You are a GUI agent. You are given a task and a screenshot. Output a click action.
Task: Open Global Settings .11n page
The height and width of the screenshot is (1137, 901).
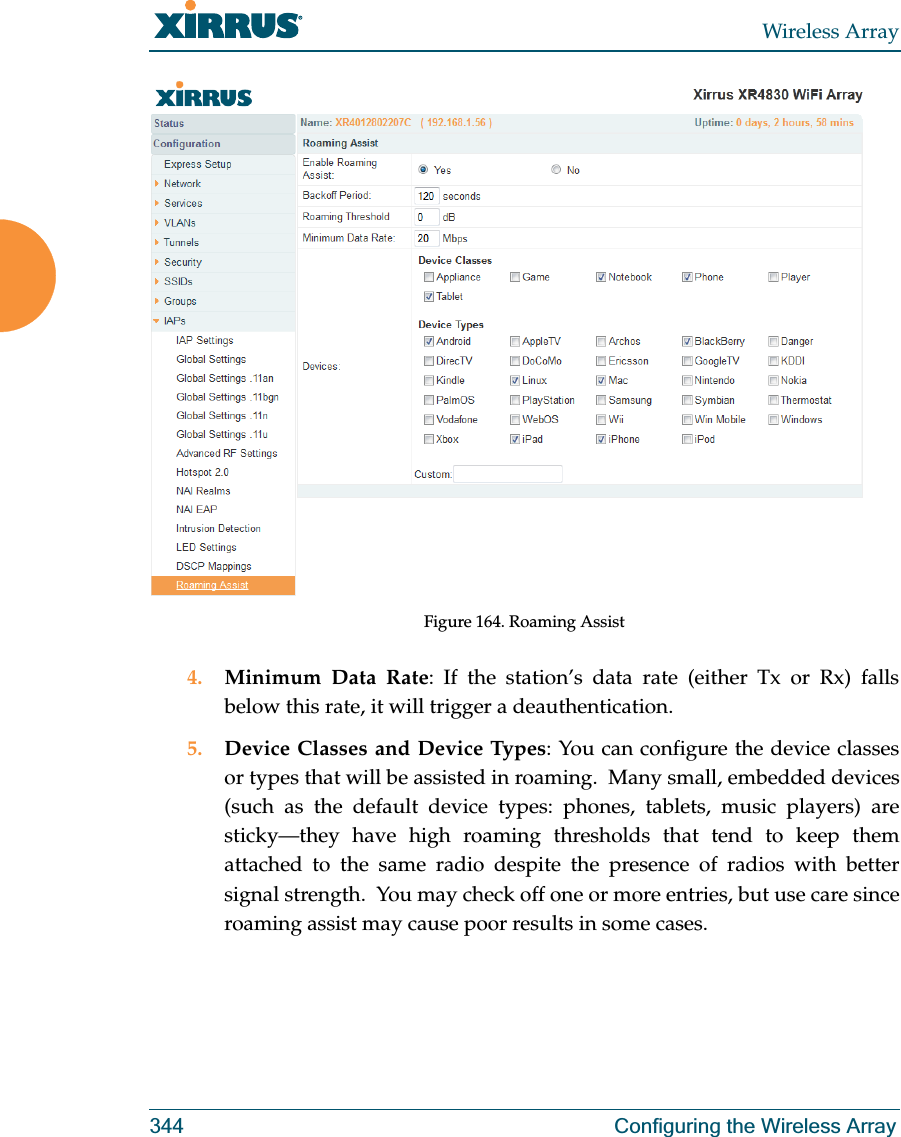click(222, 415)
